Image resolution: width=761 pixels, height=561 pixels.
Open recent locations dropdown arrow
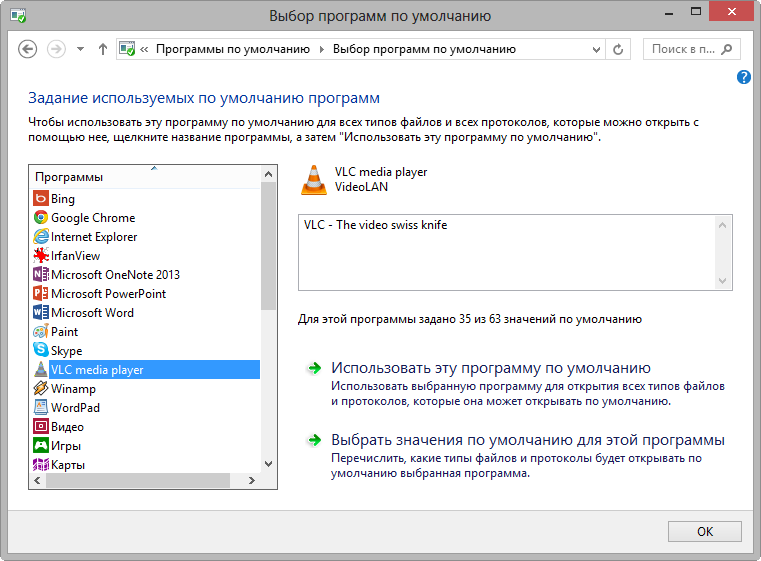click(80, 49)
